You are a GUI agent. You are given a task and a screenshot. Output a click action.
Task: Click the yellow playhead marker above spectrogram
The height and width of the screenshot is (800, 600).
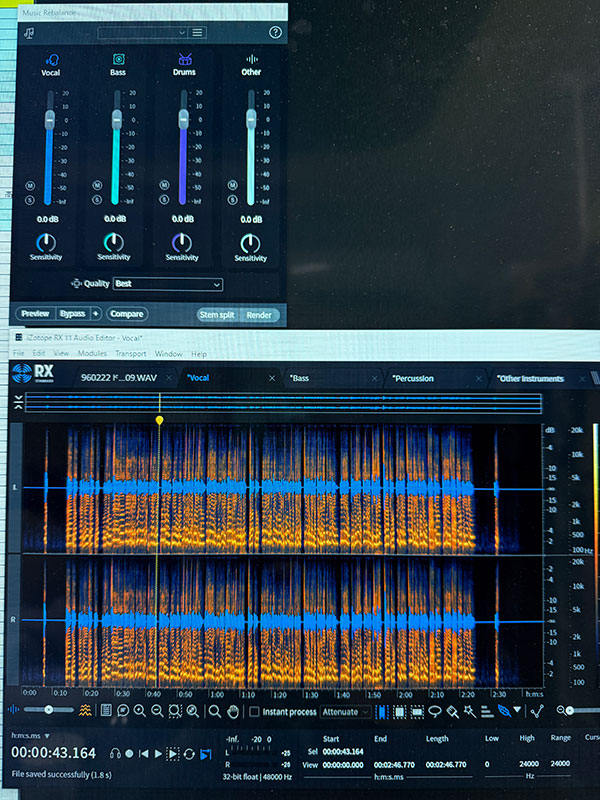click(x=160, y=420)
